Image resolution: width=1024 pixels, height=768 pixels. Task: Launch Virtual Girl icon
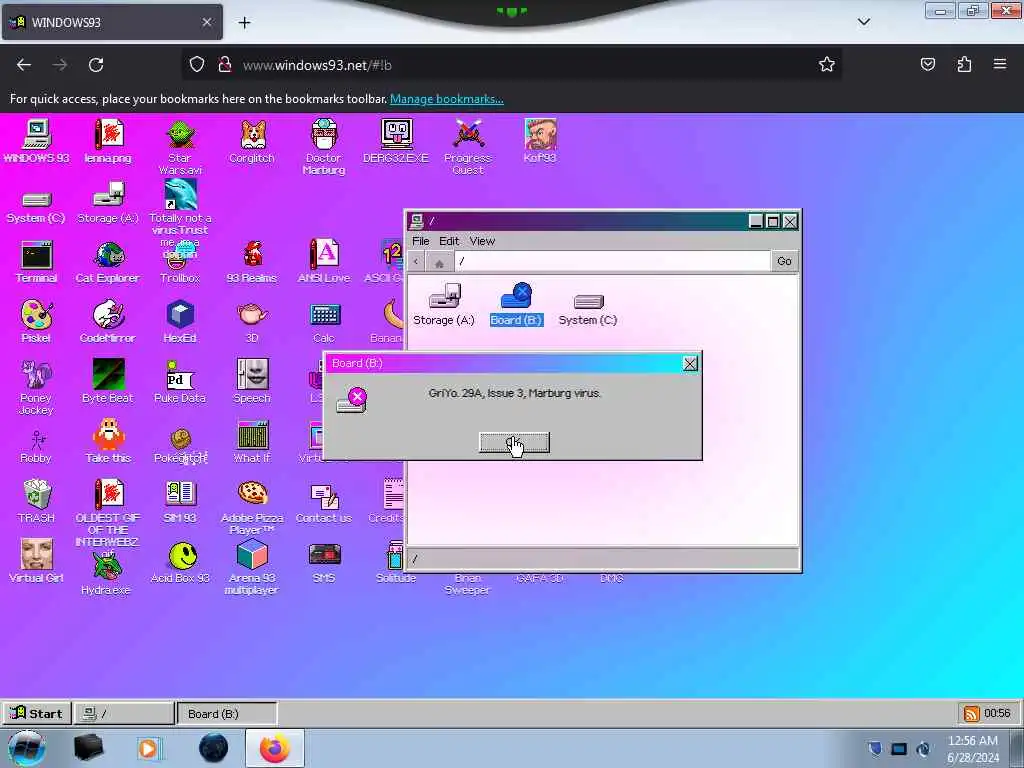[37, 561]
